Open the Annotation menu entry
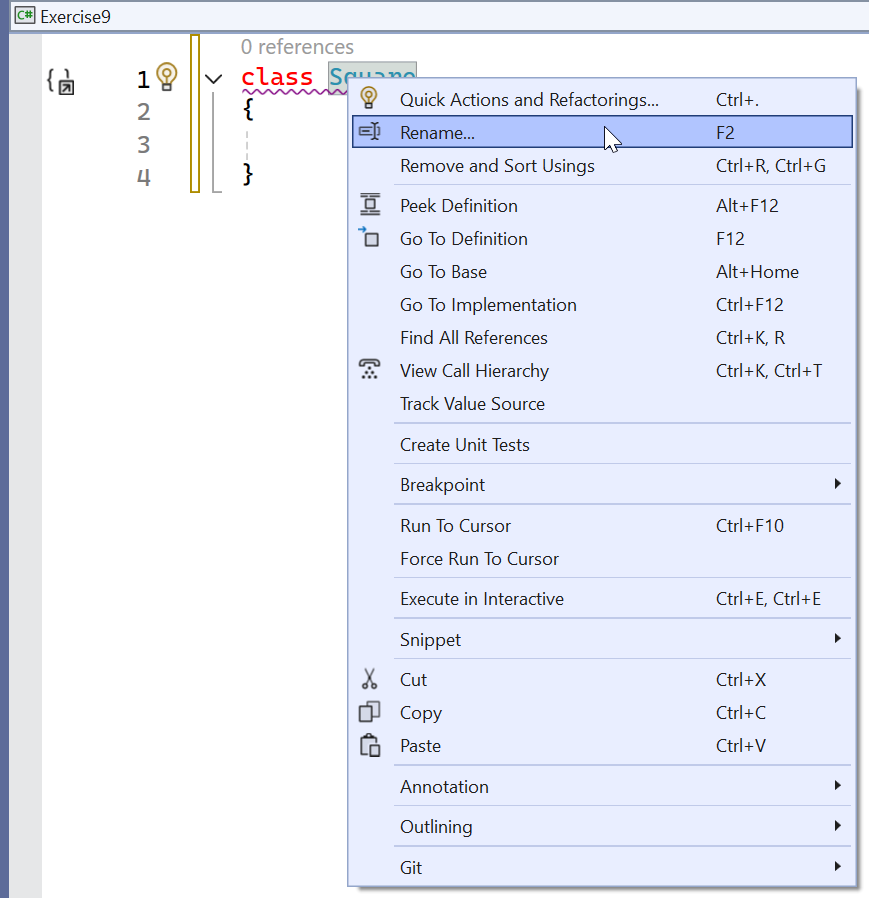This screenshot has height=898, width=869. pos(602,786)
